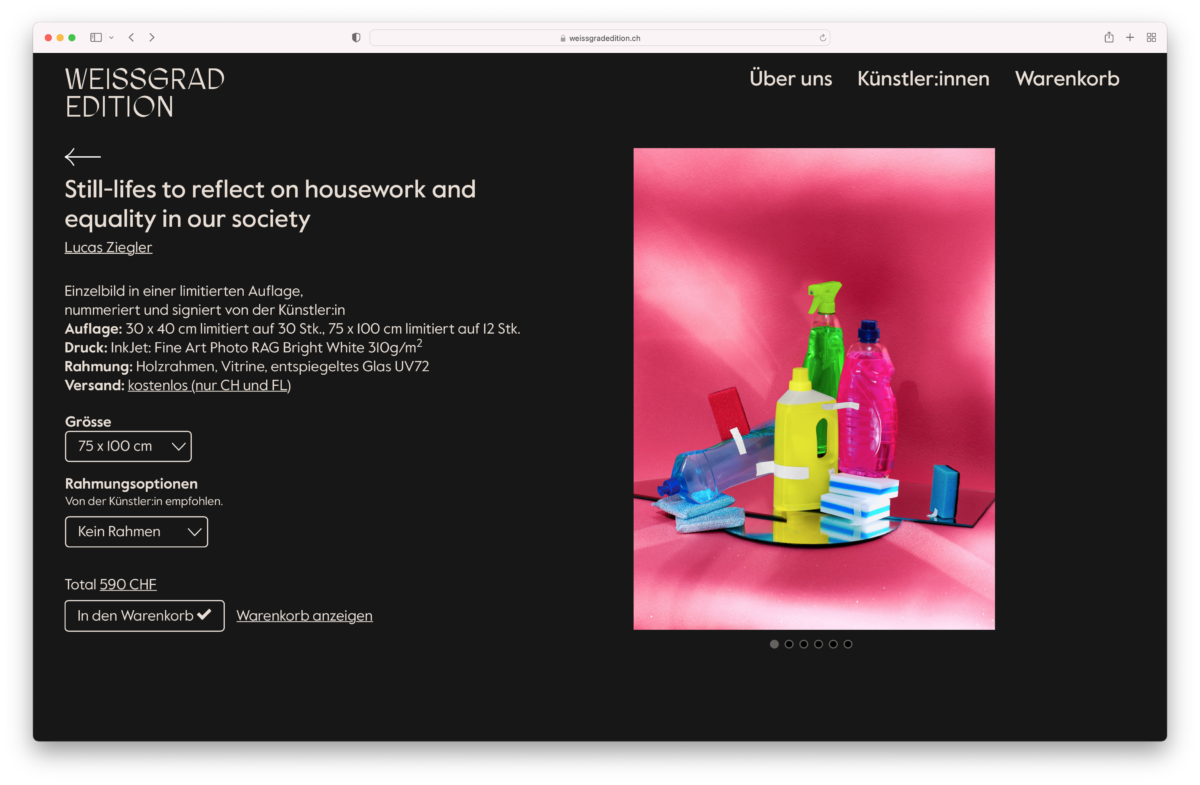Image resolution: width=1200 pixels, height=785 pixels.
Task: Click Safari's forward navigation chevron
Action: click(152, 38)
